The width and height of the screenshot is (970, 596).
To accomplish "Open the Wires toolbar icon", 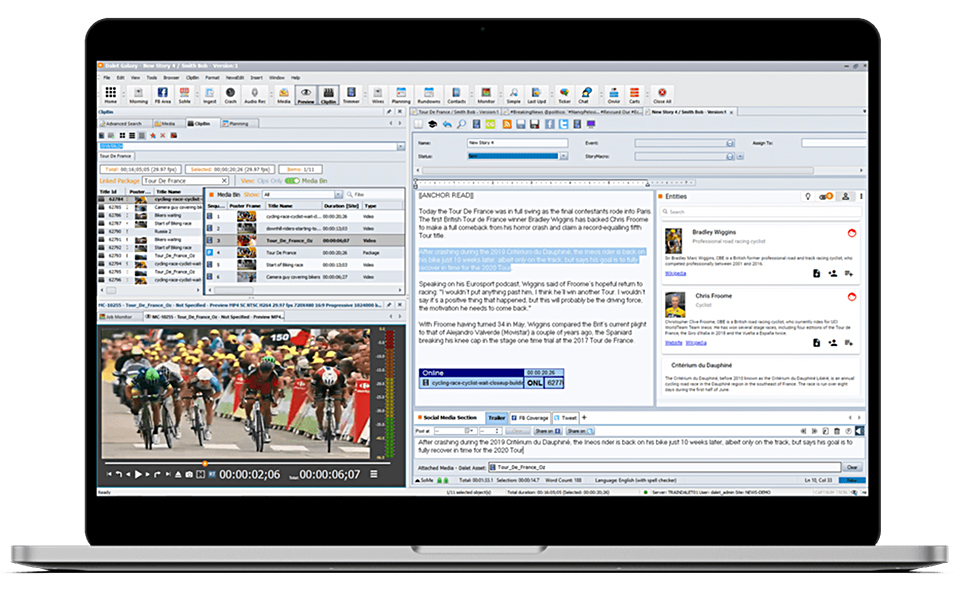I will [377, 95].
